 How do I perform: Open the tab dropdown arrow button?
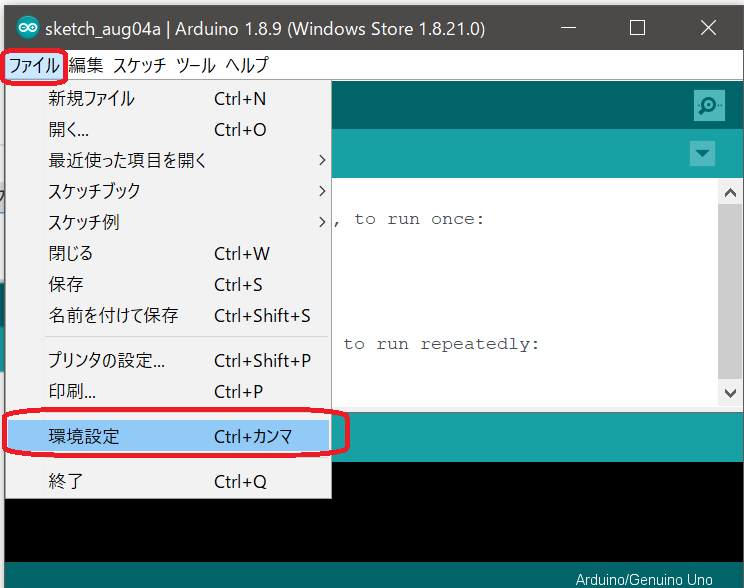tap(702, 153)
